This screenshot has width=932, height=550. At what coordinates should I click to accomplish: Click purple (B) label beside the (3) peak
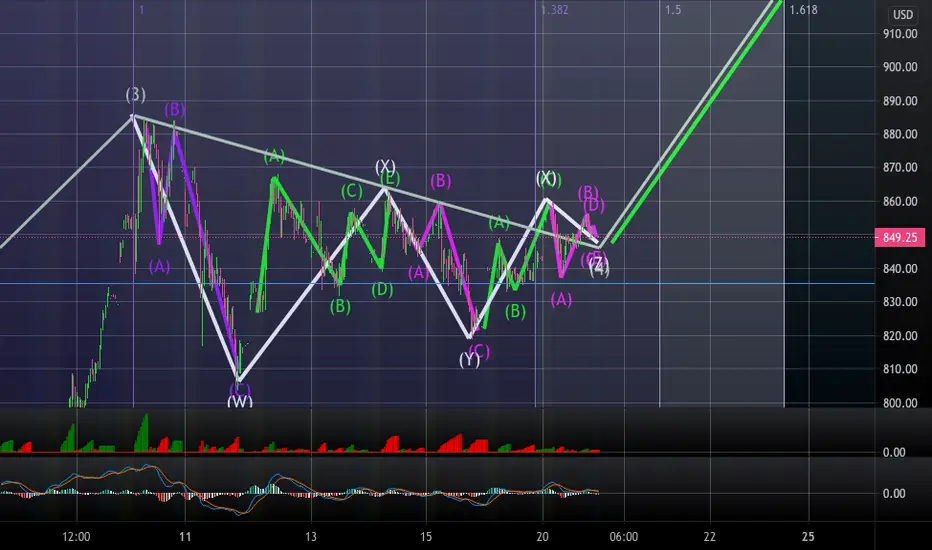[x=175, y=109]
